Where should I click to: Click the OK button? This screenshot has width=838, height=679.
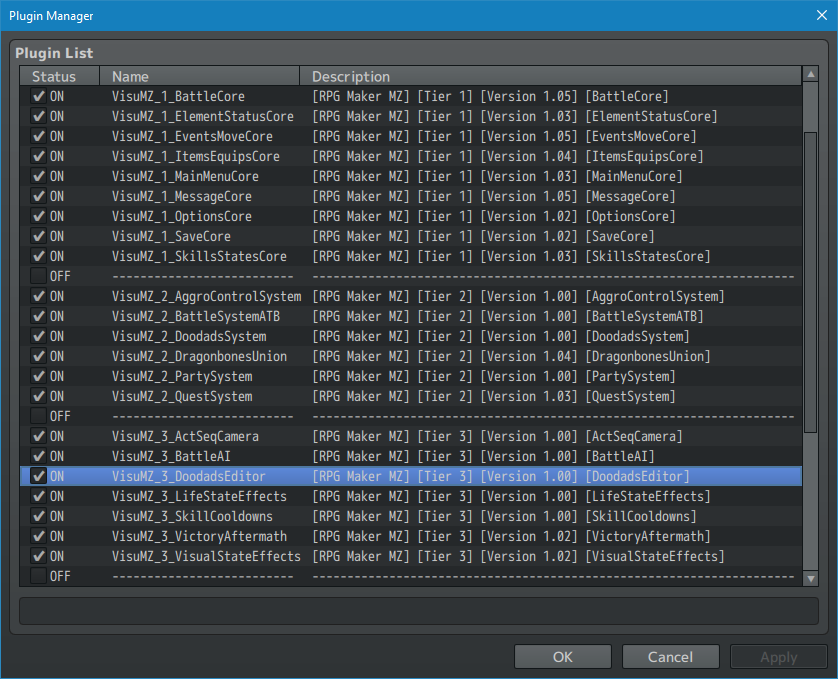(x=562, y=657)
